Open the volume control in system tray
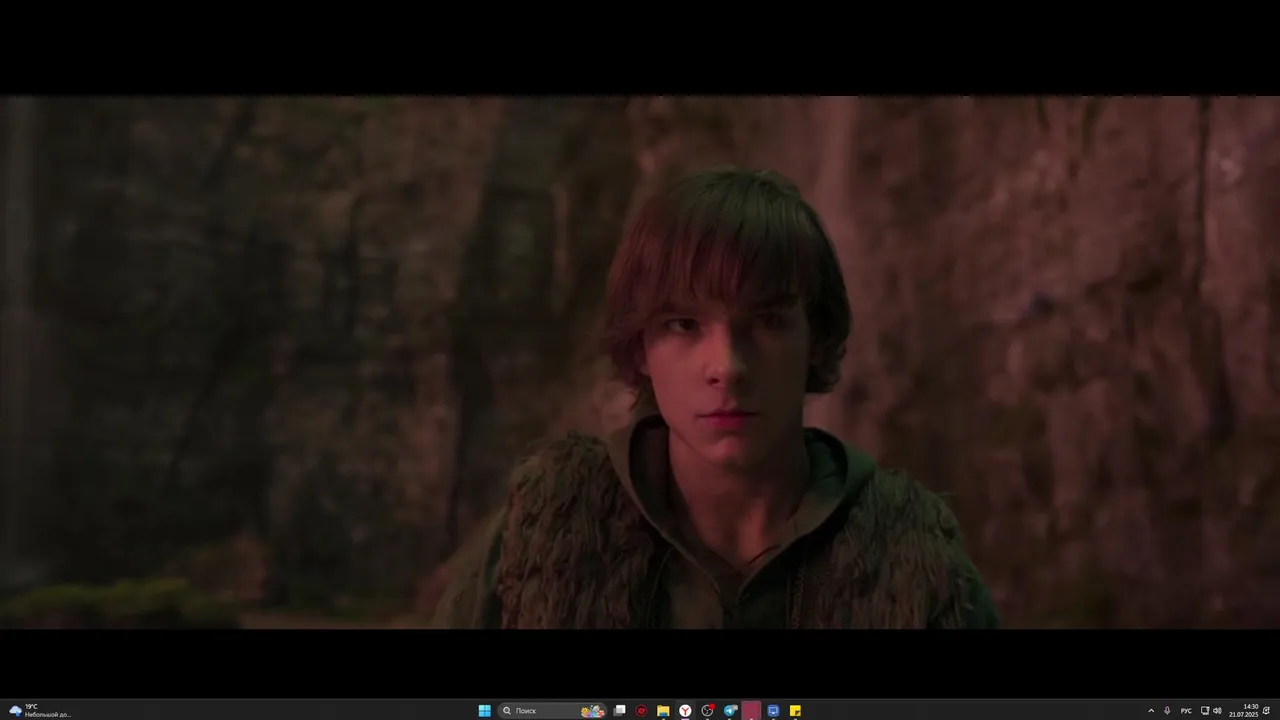 pos(1217,711)
